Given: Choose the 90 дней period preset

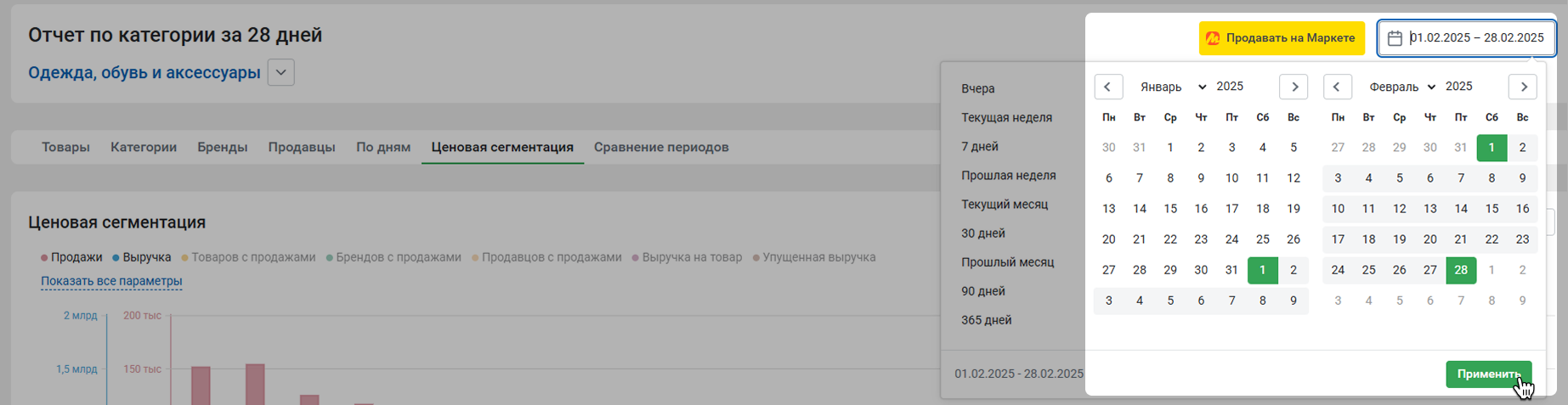Looking at the screenshot, I should point(983,291).
